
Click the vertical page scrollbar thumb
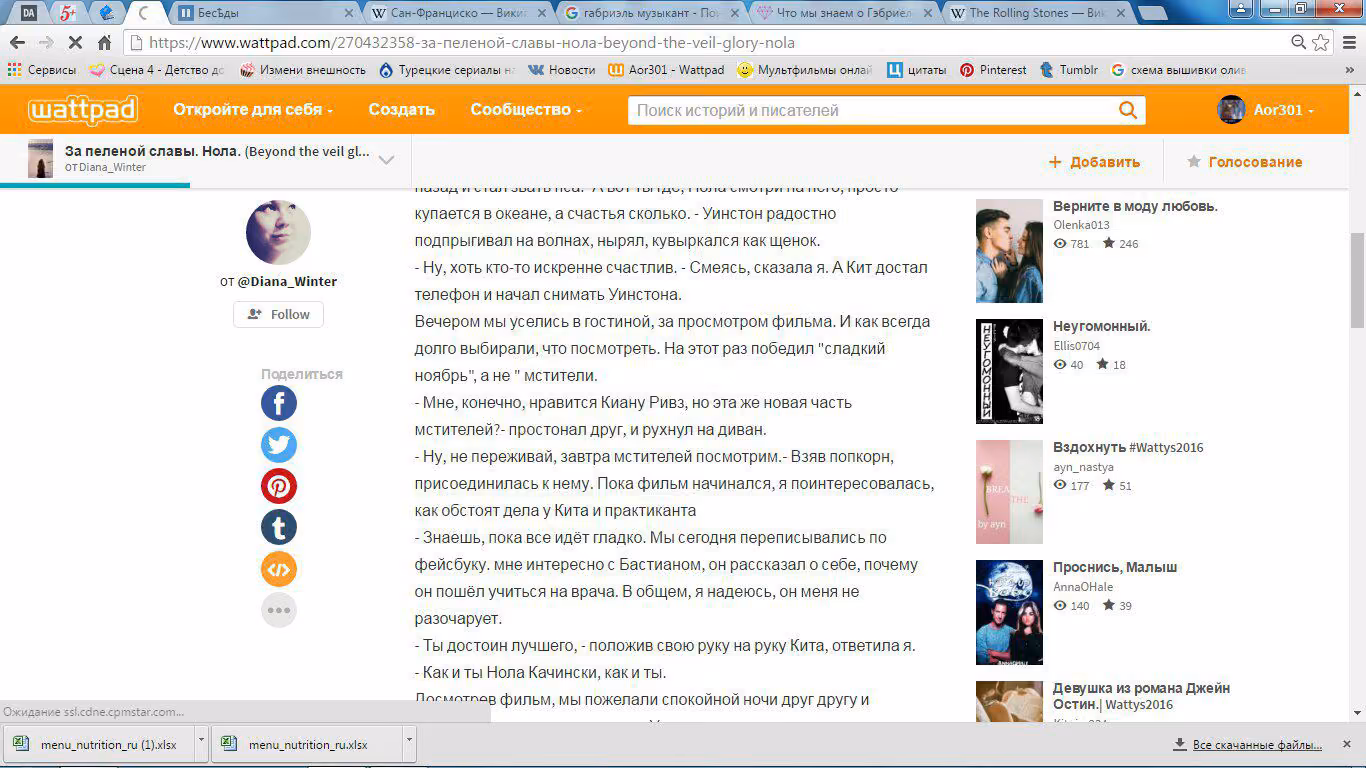pyautogui.click(x=1357, y=279)
